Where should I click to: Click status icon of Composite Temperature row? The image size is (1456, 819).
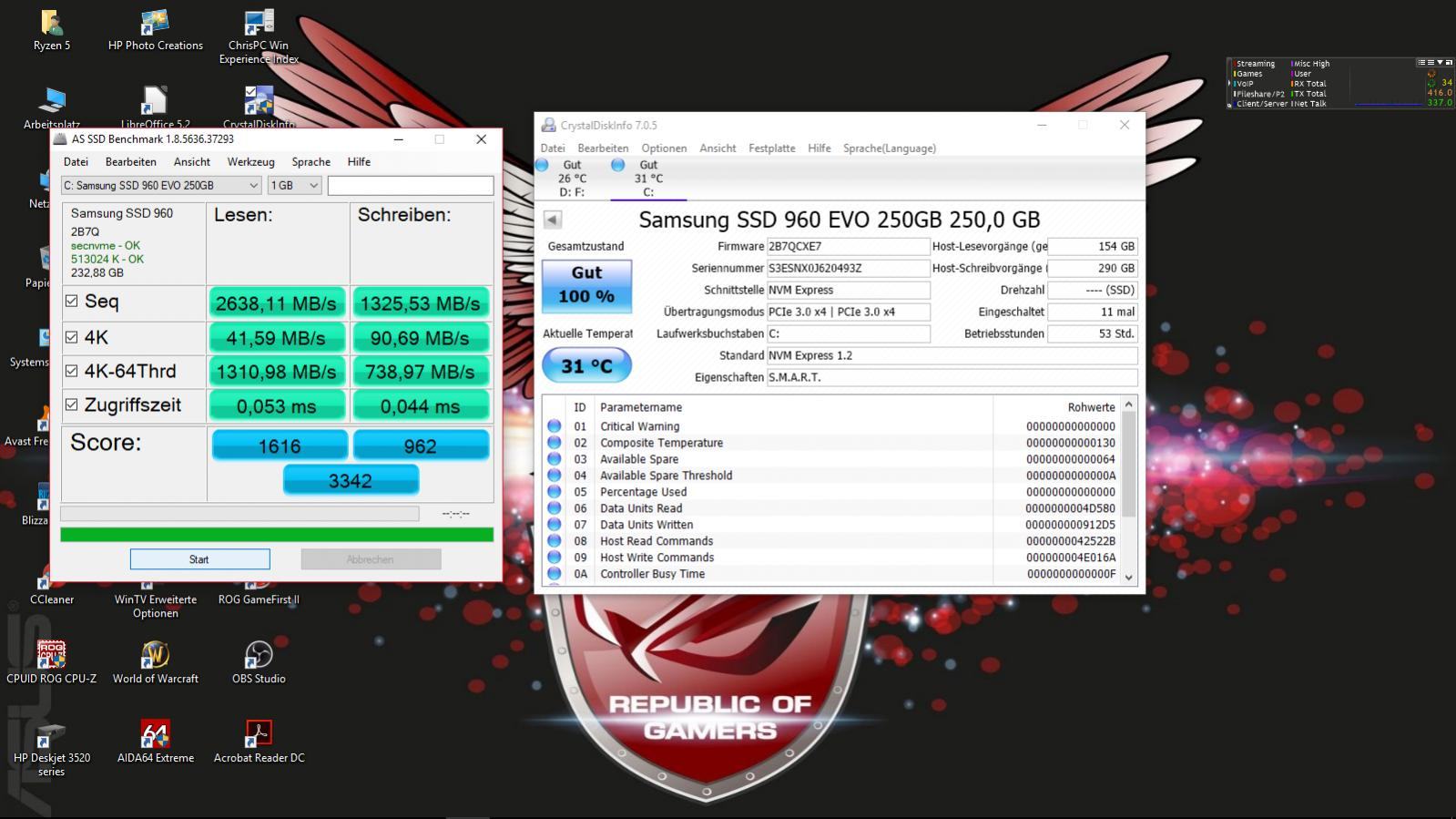point(554,443)
